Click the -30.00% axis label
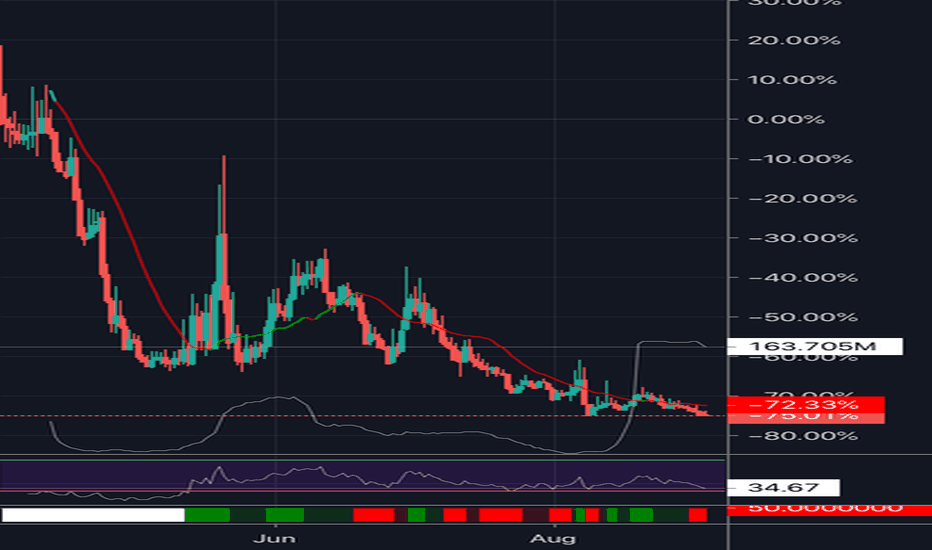The height and width of the screenshot is (550, 932). 802,238
